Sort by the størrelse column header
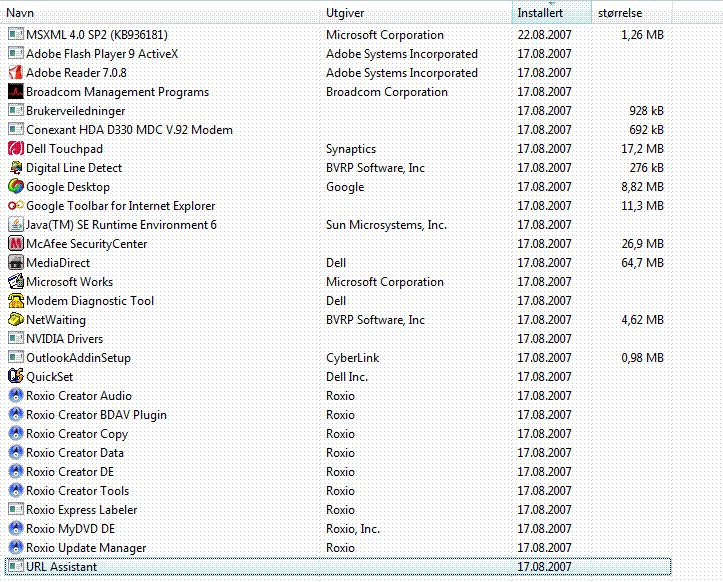 (x=632, y=12)
